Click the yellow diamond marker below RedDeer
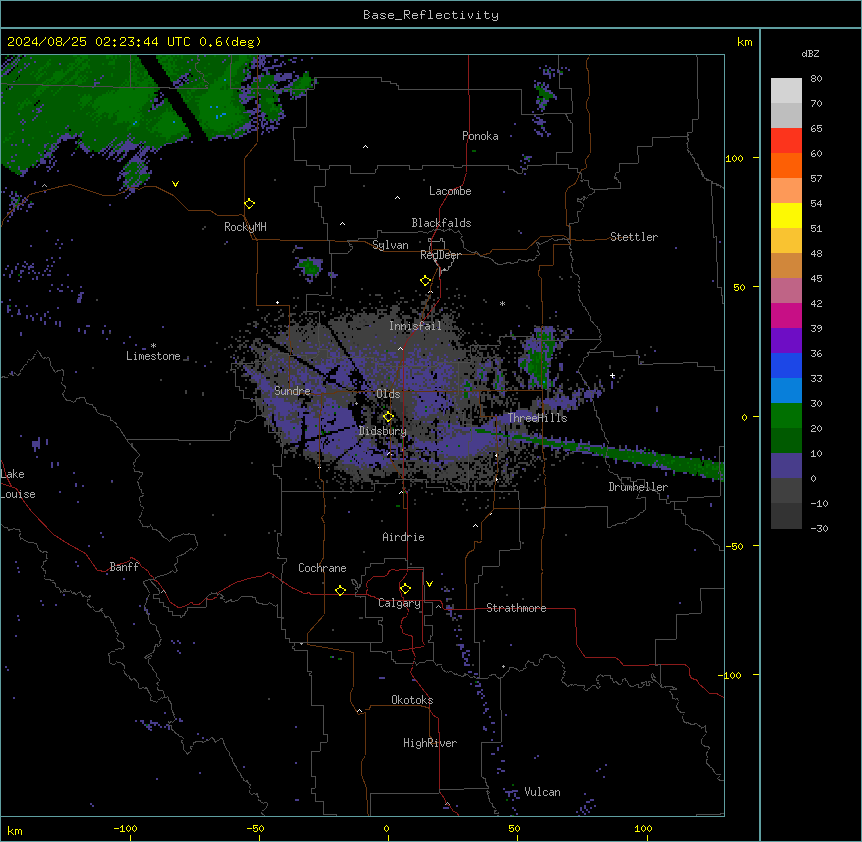862x842 pixels. 425,281
